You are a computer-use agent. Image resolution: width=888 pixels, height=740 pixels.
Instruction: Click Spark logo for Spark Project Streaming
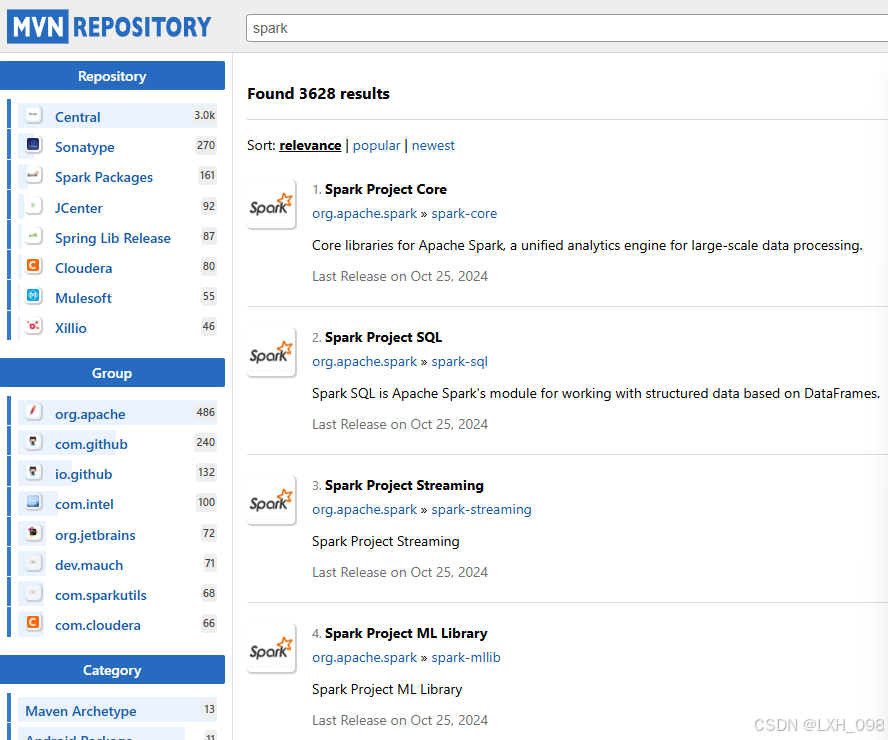tap(271, 501)
